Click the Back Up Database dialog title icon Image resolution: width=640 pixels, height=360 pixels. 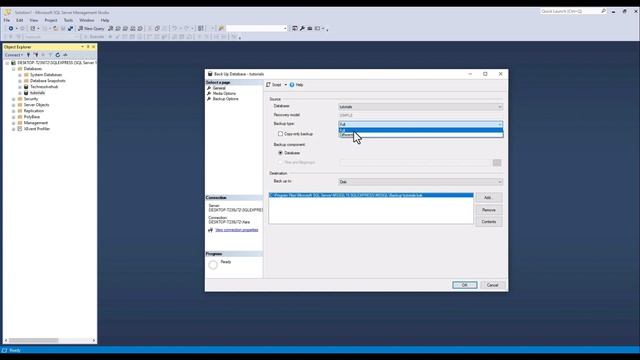click(x=210, y=74)
